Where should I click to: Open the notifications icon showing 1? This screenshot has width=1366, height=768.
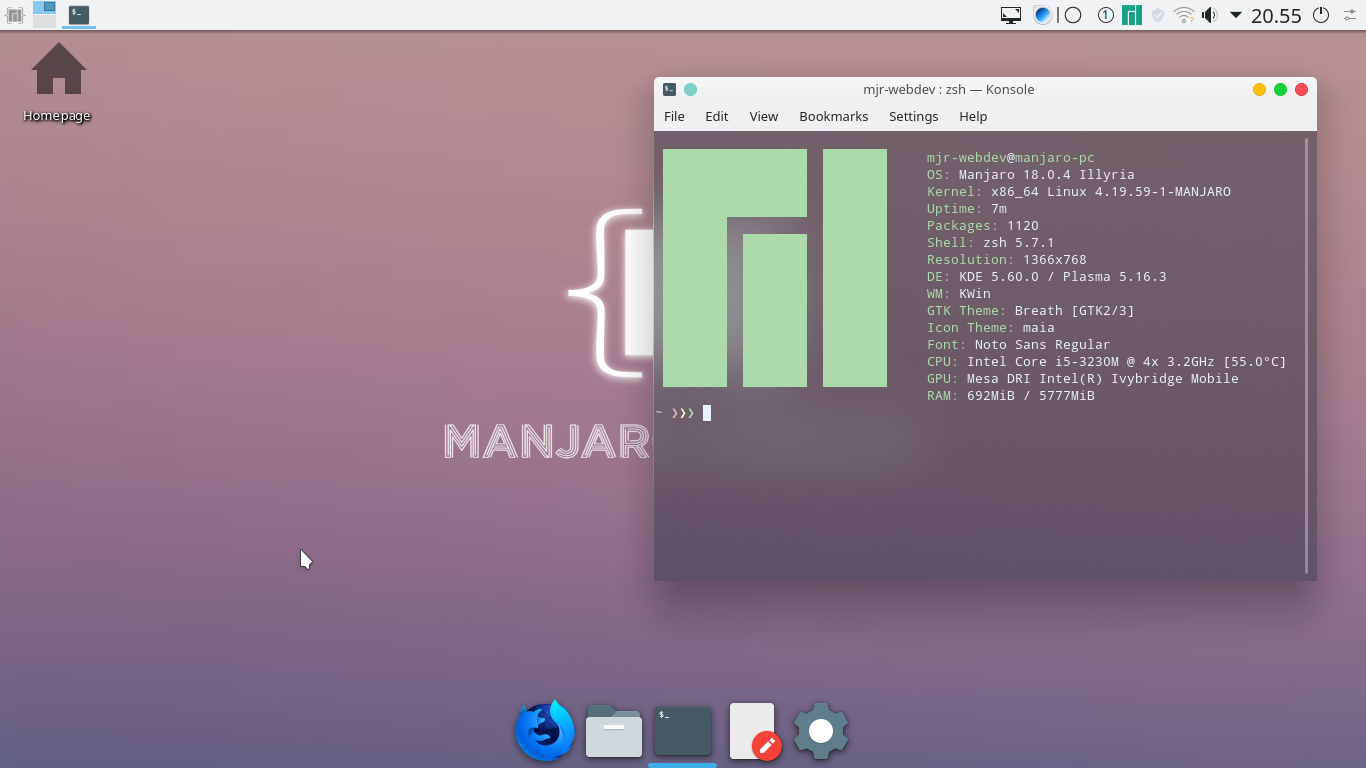pyautogui.click(x=1105, y=15)
